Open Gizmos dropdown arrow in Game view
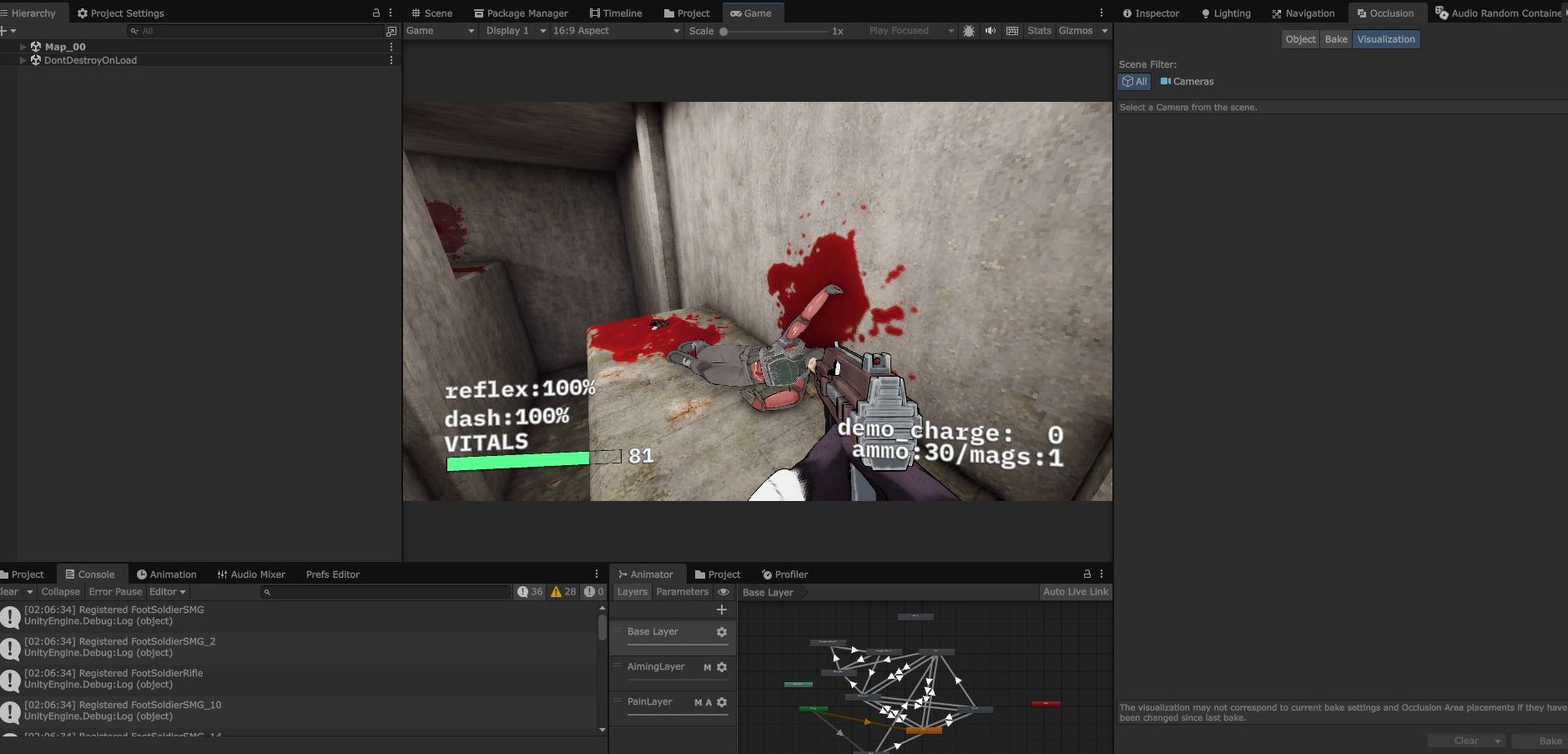1568x754 pixels. click(x=1105, y=31)
